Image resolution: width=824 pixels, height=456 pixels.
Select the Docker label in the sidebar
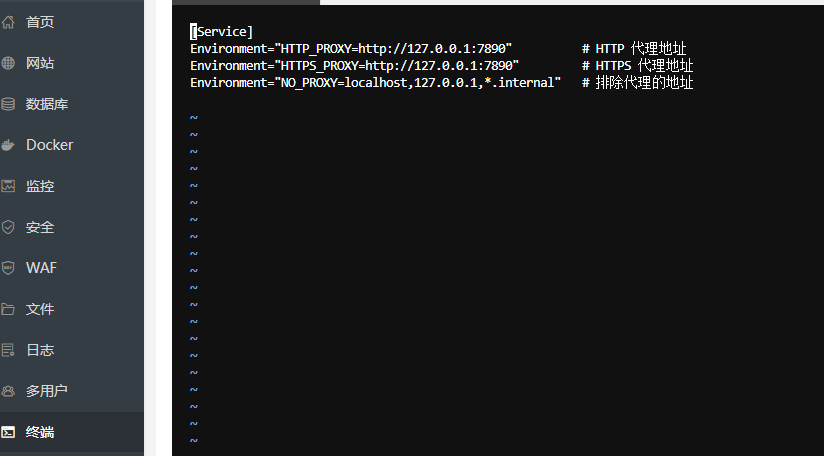point(50,145)
